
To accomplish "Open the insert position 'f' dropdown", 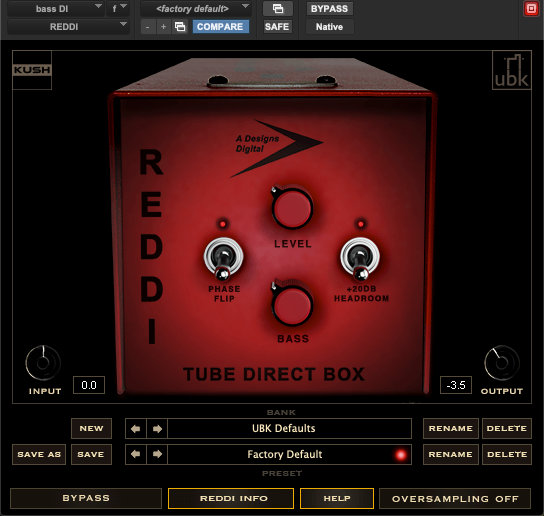I will [x=118, y=9].
